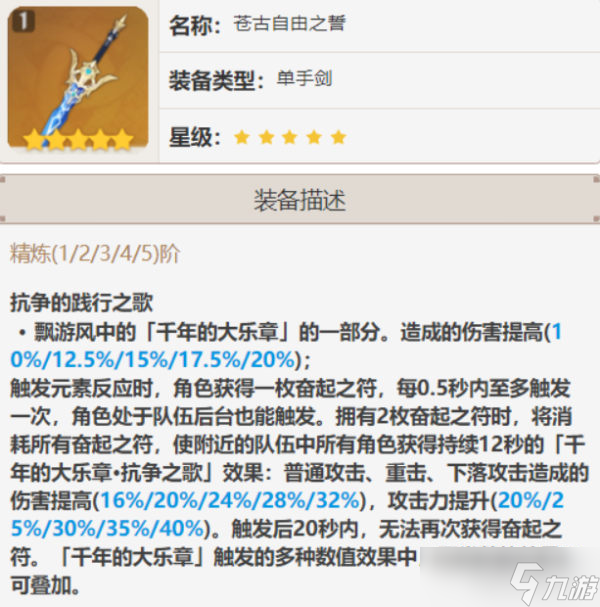
Task: Click the fourth star in 星级 row
Action: tap(314, 137)
